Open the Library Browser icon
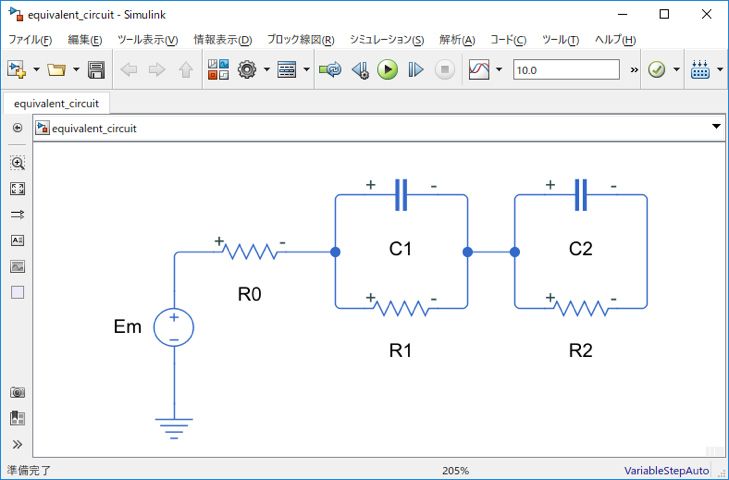This screenshot has width=729, height=480. (x=218, y=70)
